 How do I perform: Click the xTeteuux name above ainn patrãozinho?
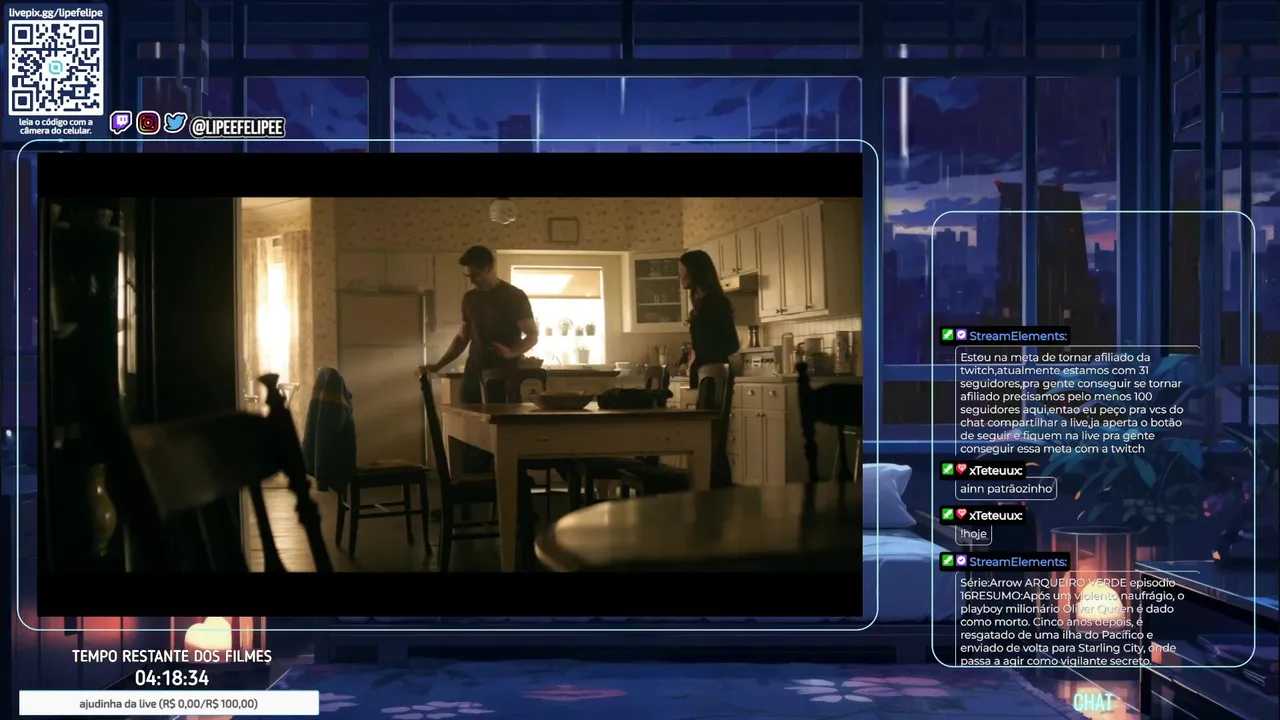(x=996, y=470)
